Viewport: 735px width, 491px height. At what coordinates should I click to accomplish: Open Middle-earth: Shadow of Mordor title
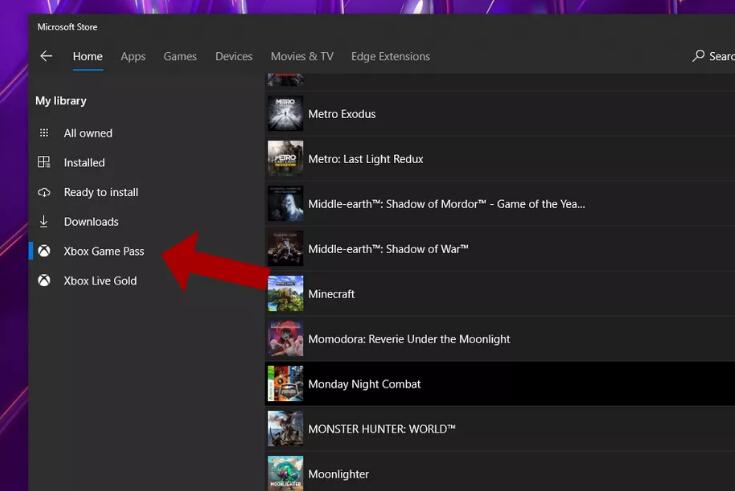(x=446, y=204)
